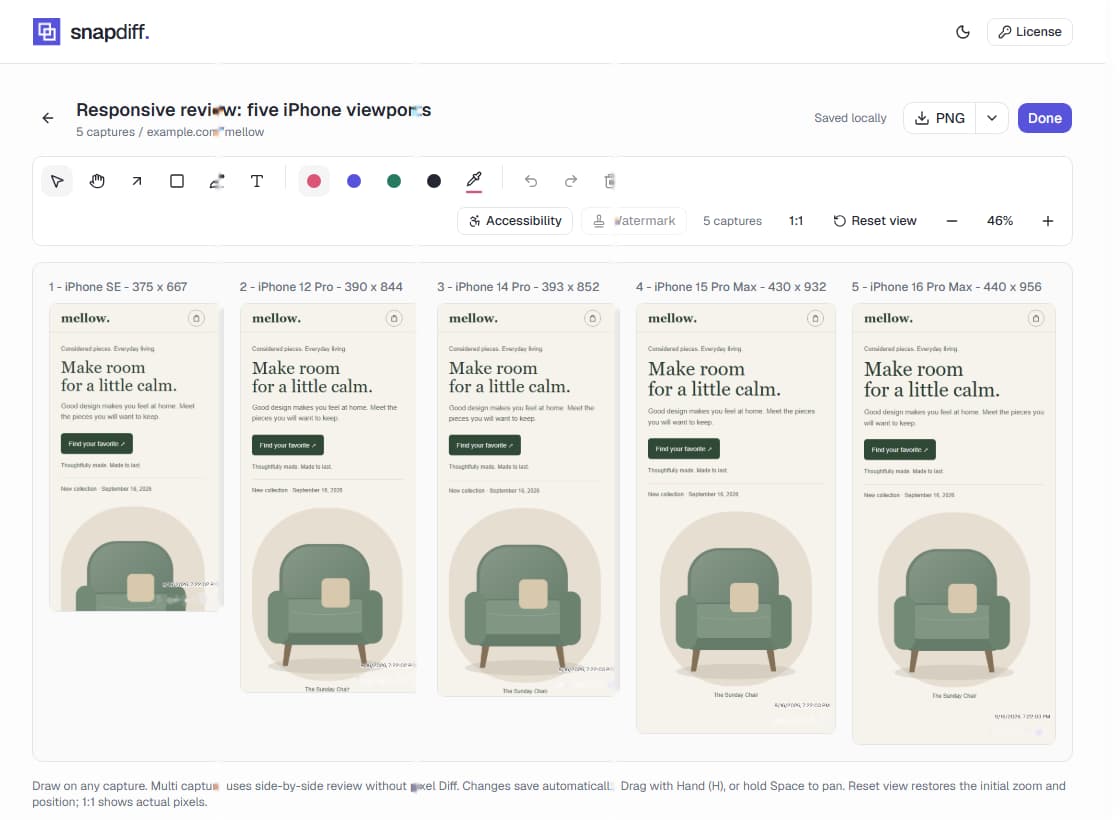
Task: Expand the PNG export format dropdown
Action: point(992,118)
